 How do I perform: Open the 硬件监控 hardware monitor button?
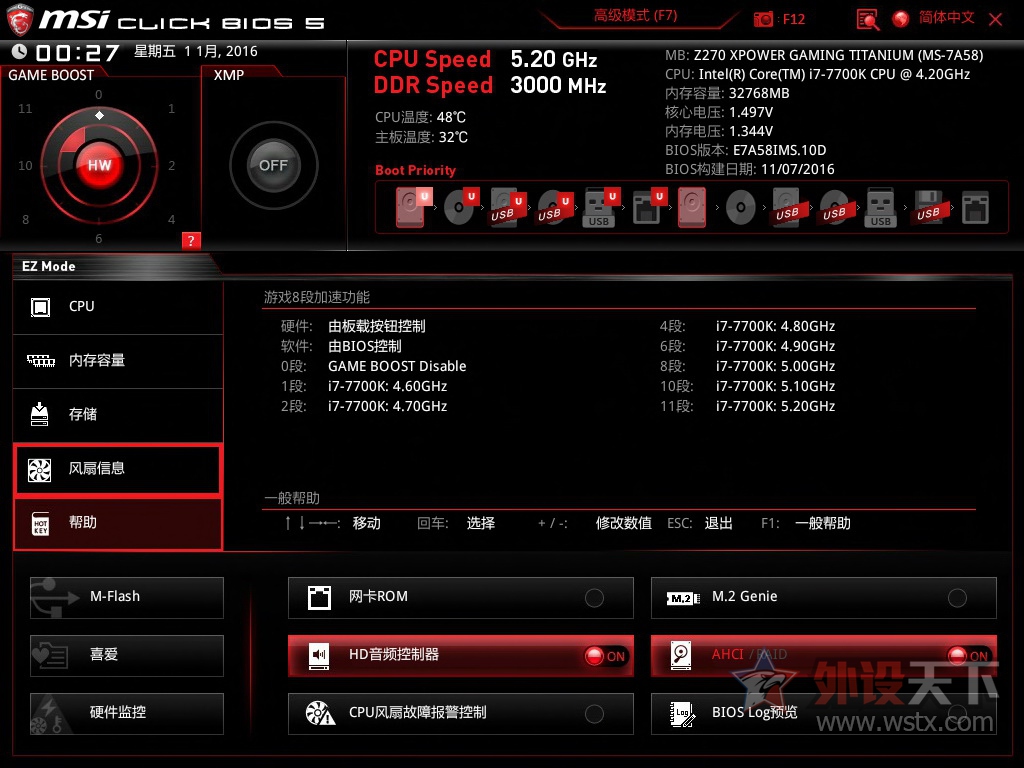click(x=127, y=713)
